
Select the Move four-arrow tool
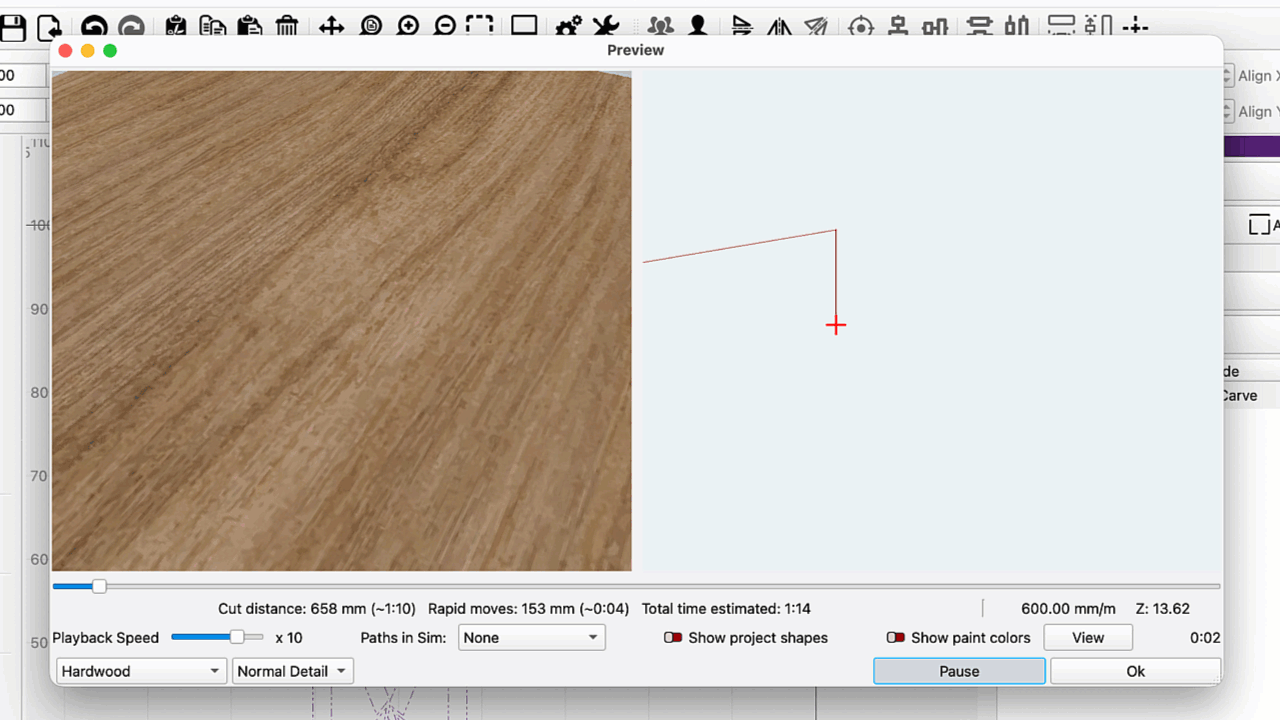tap(331, 27)
